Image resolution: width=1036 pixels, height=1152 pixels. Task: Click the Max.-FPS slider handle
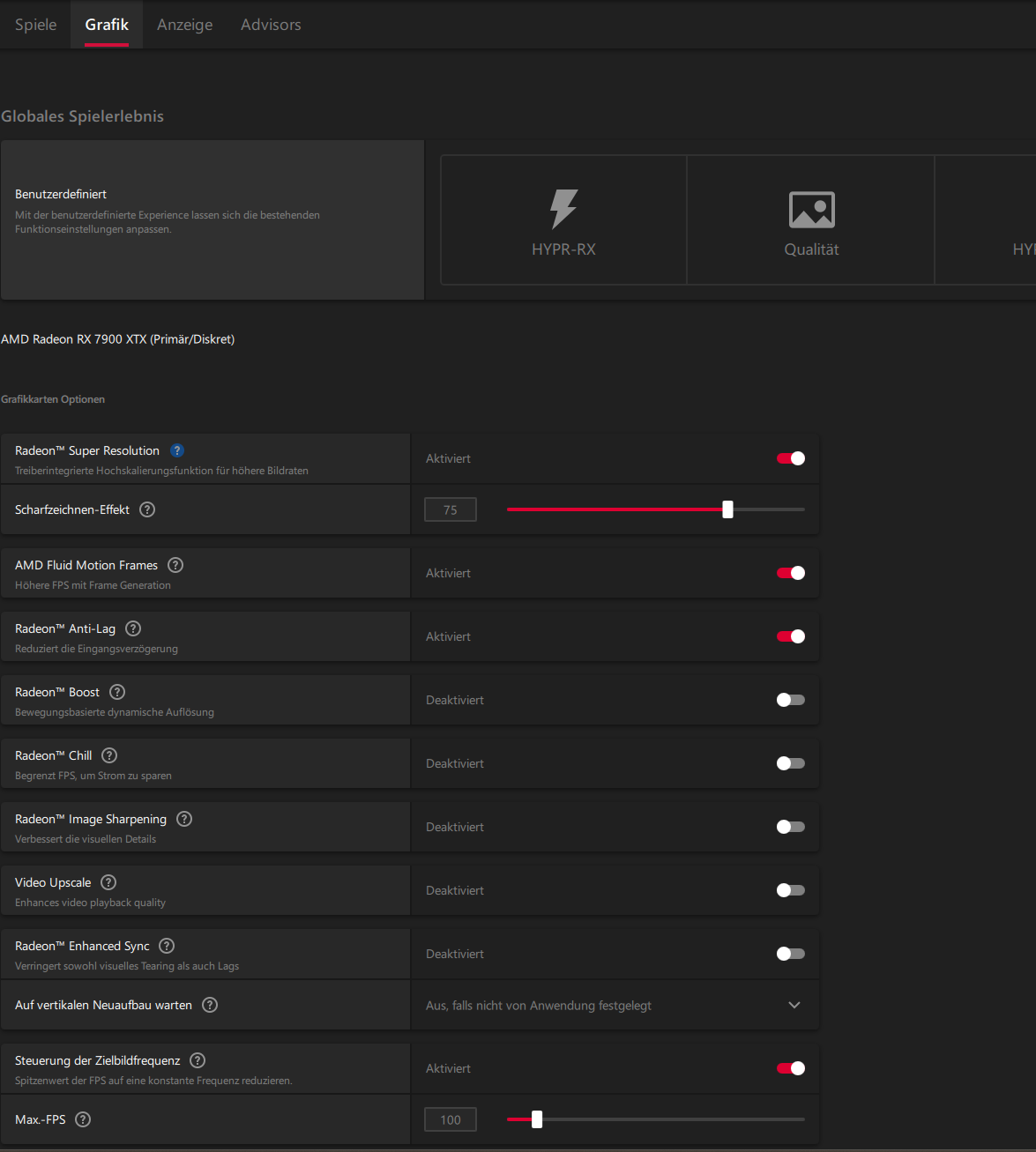537,1119
